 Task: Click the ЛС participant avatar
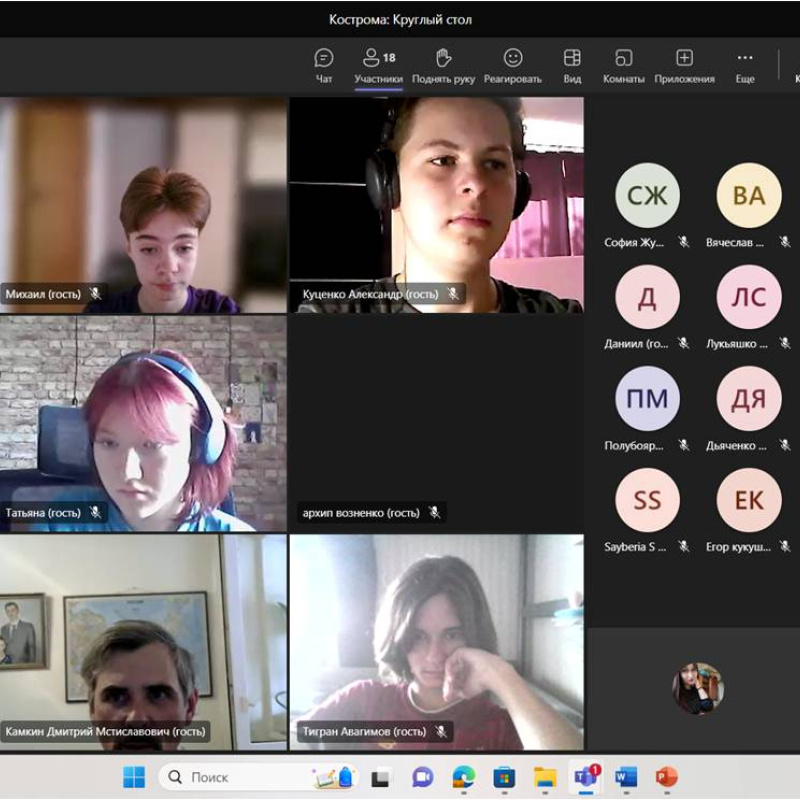748,297
